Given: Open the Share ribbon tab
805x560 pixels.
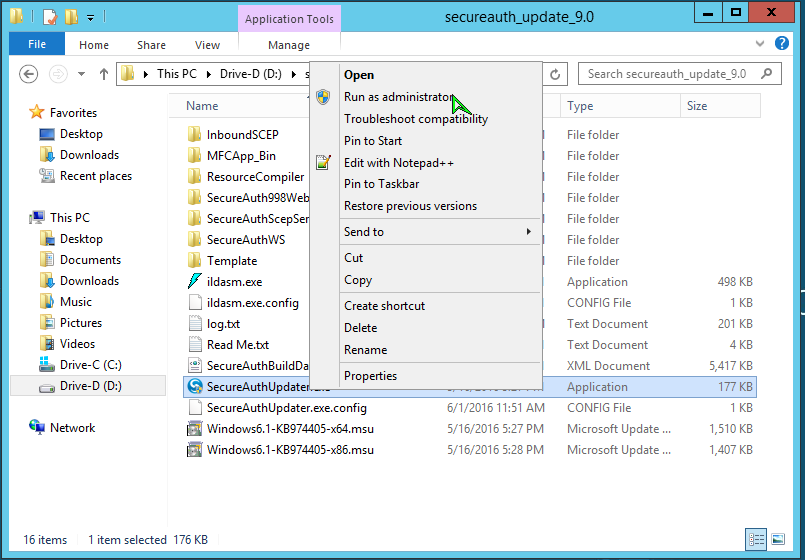Looking at the screenshot, I should [x=151, y=45].
